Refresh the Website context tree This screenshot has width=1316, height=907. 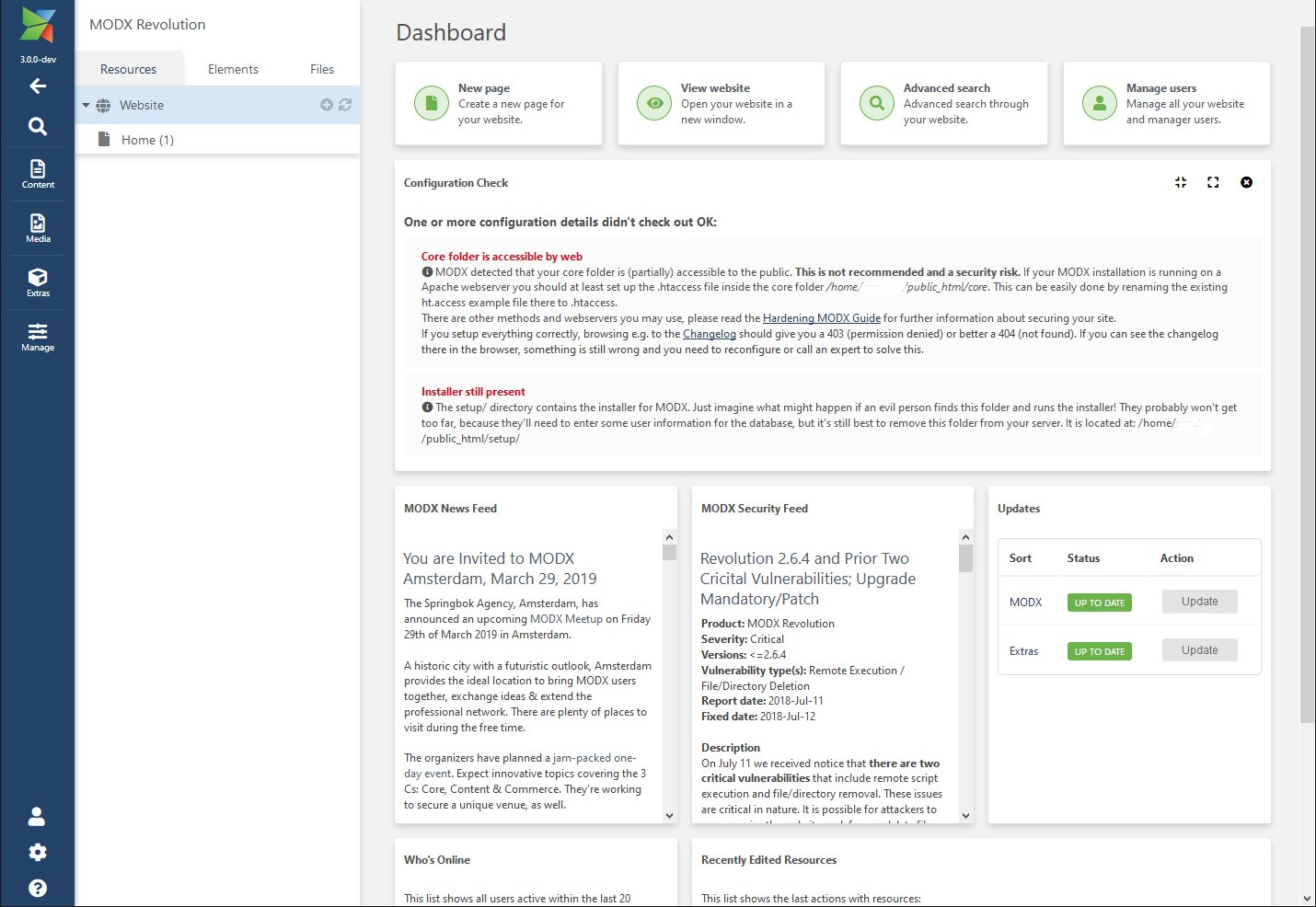pos(345,105)
